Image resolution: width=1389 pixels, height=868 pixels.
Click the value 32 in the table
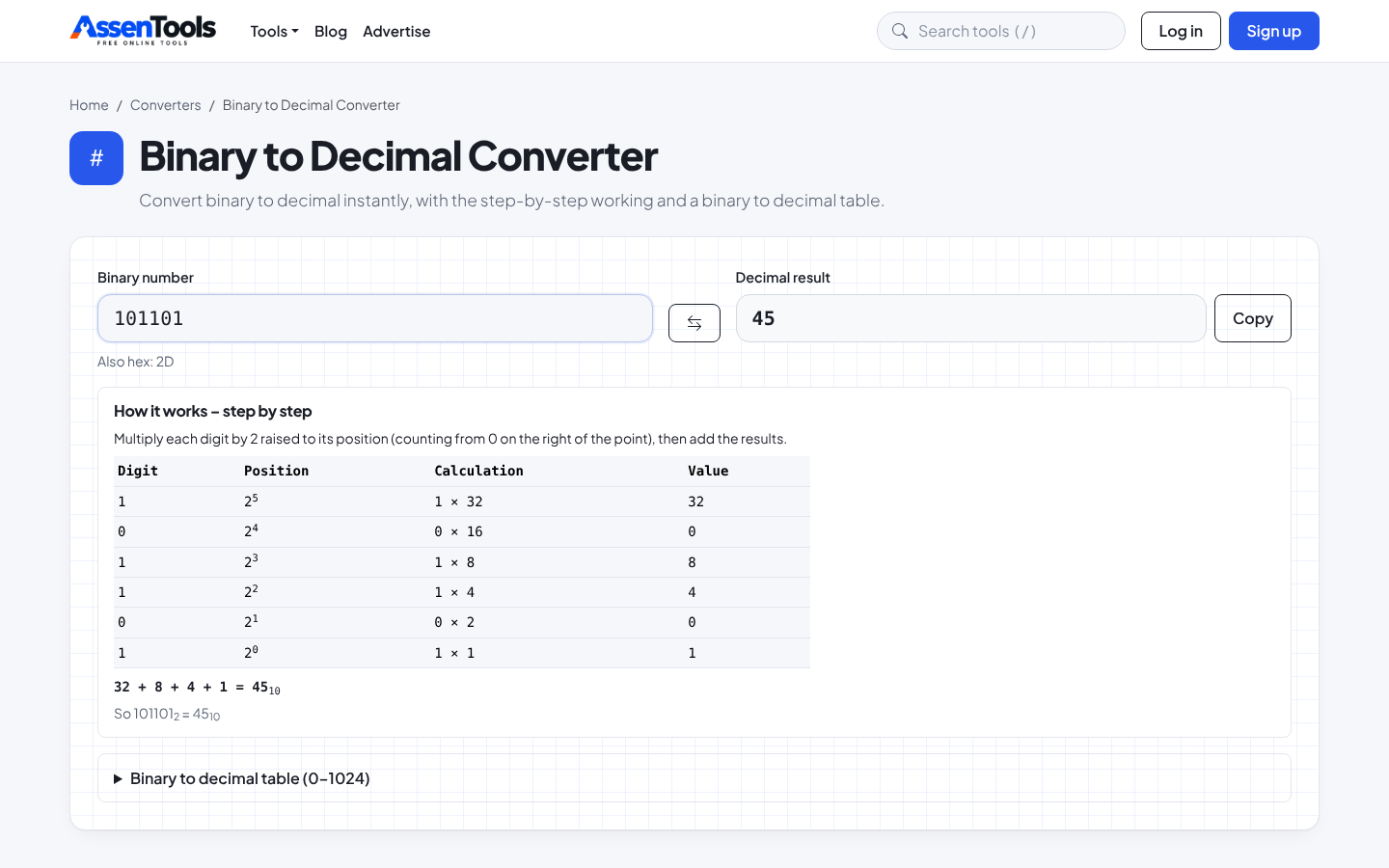696,502
